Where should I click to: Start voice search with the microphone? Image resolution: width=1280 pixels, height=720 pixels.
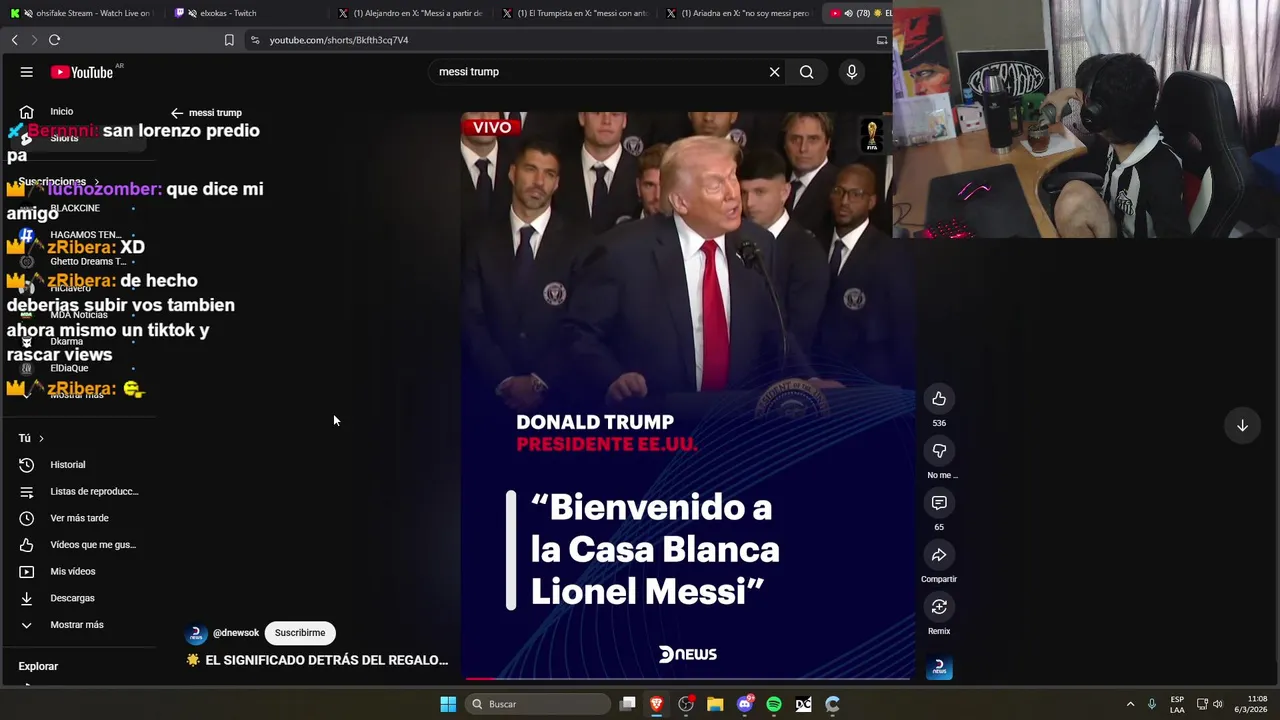[852, 72]
